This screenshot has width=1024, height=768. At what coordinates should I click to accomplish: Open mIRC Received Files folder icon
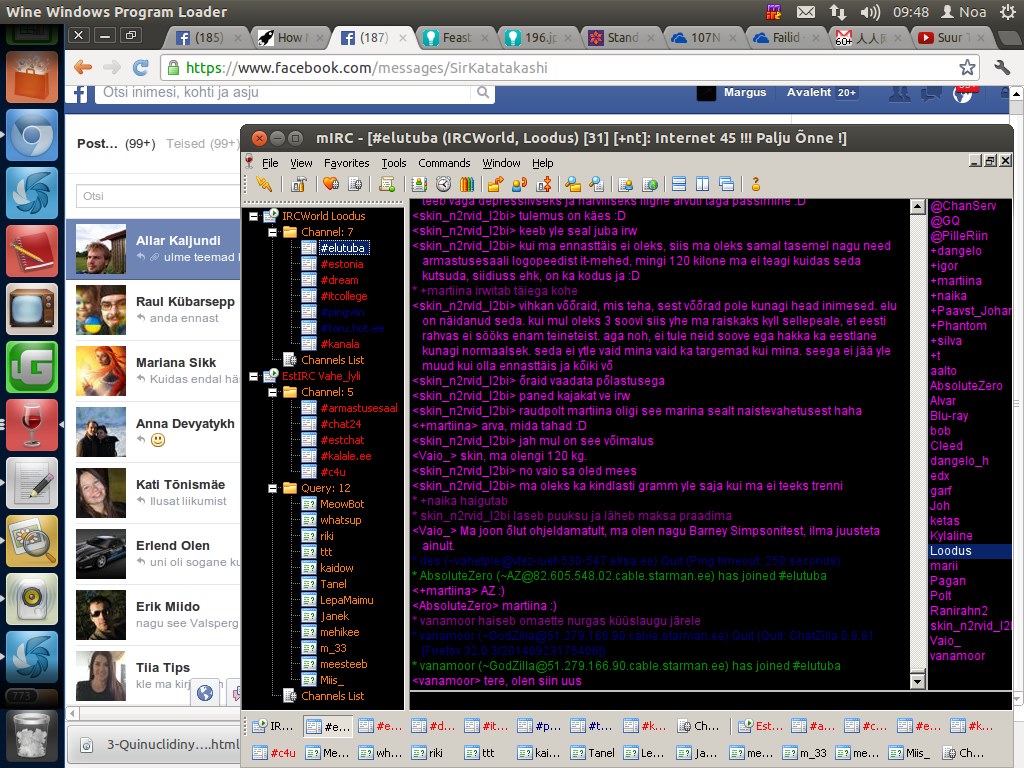tap(573, 185)
